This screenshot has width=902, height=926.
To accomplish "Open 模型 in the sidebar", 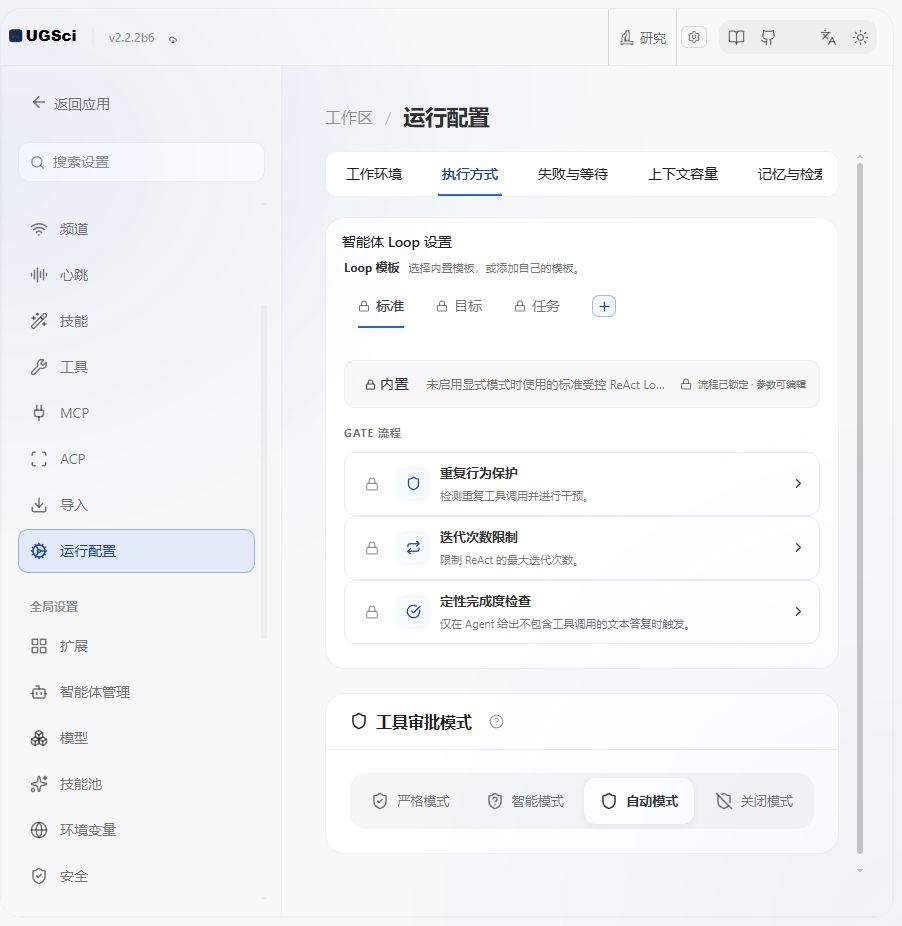I will coord(136,738).
